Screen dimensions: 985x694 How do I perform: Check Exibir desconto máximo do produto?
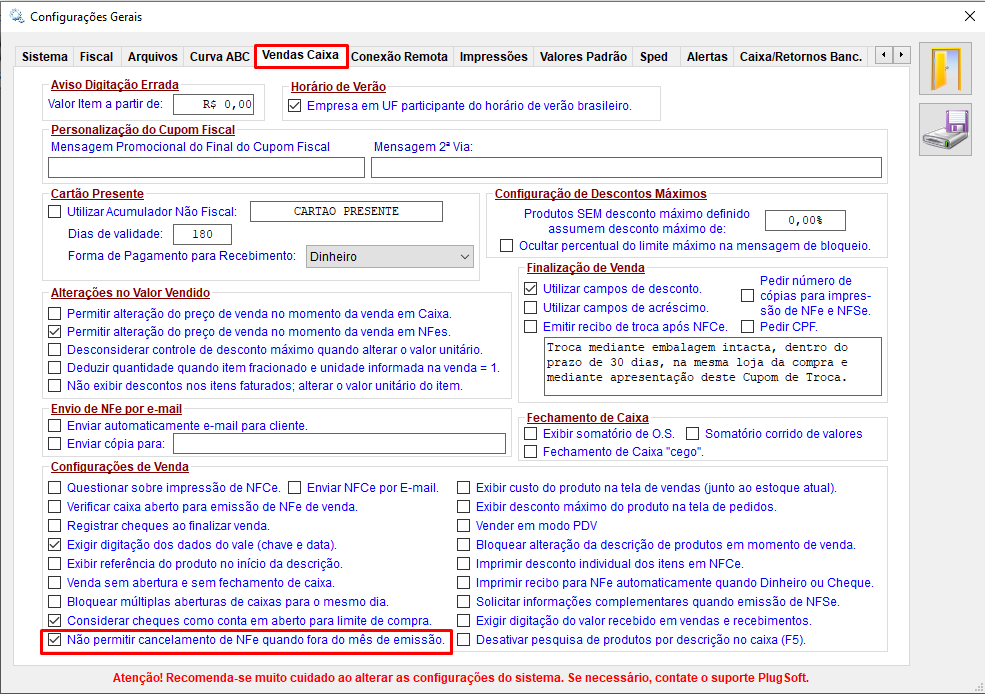(x=464, y=506)
